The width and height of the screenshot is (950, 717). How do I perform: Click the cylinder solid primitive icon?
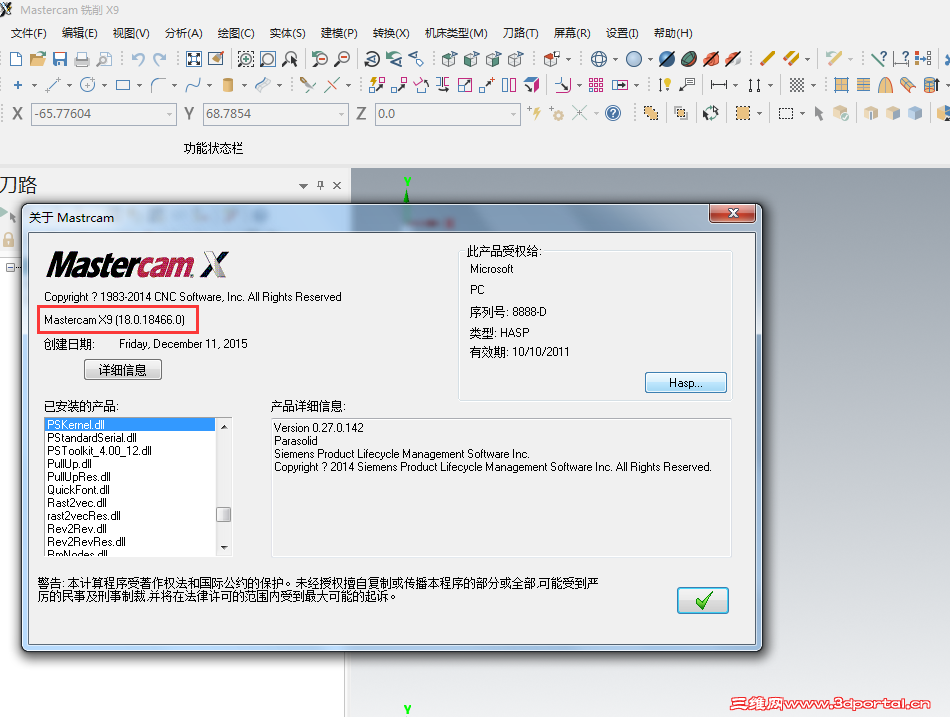[x=228, y=85]
